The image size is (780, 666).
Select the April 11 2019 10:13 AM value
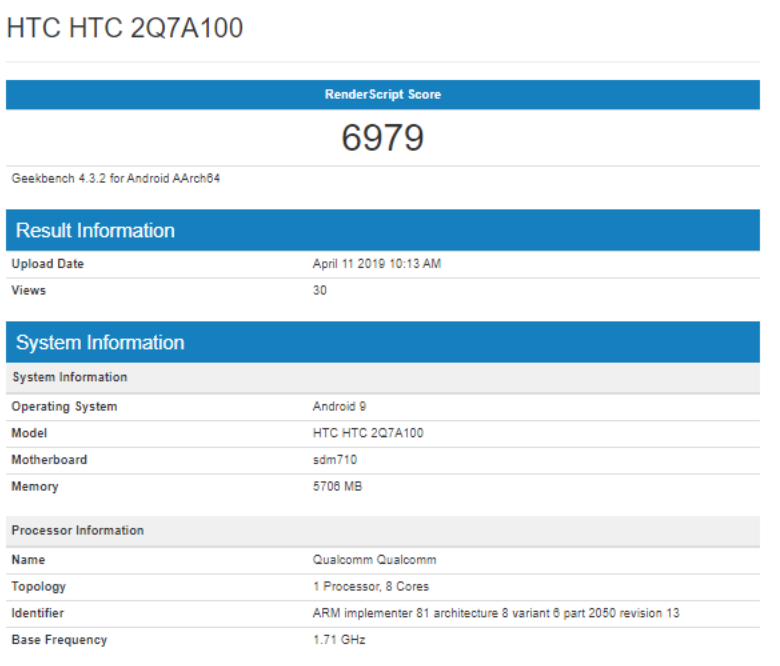(x=377, y=264)
